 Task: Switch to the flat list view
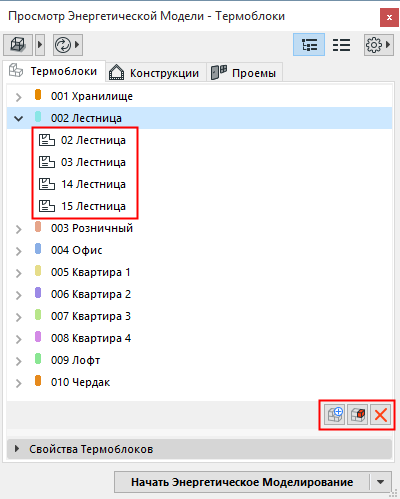pos(341,45)
